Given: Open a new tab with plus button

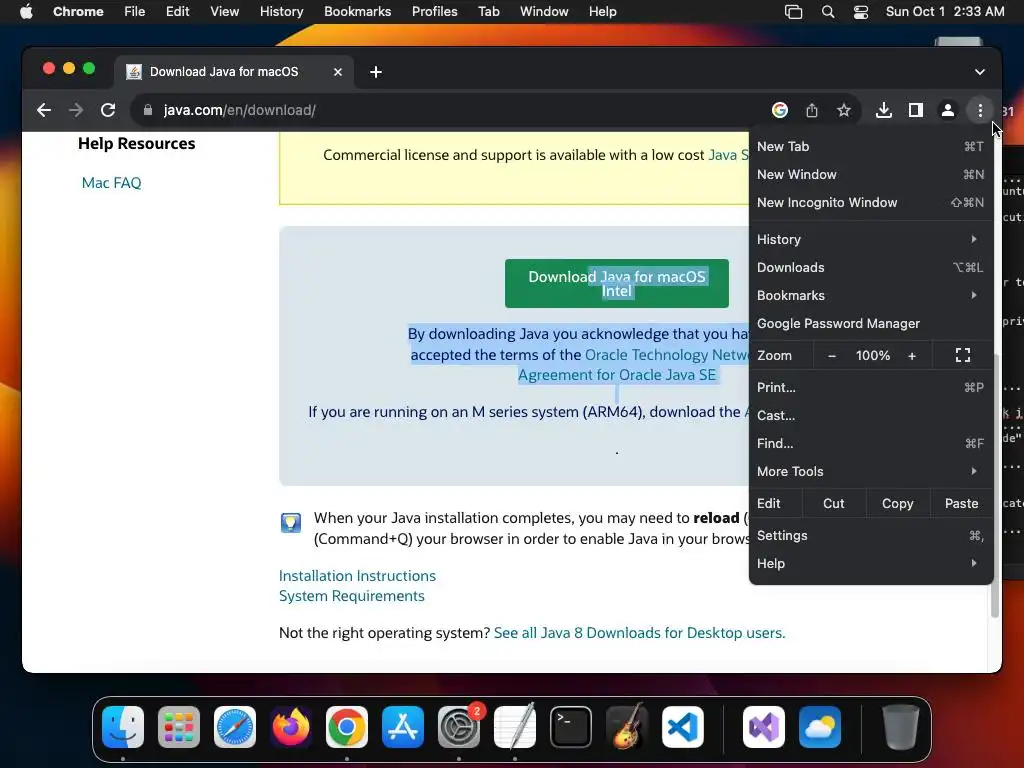Looking at the screenshot, I should click(x=376, y=72).
